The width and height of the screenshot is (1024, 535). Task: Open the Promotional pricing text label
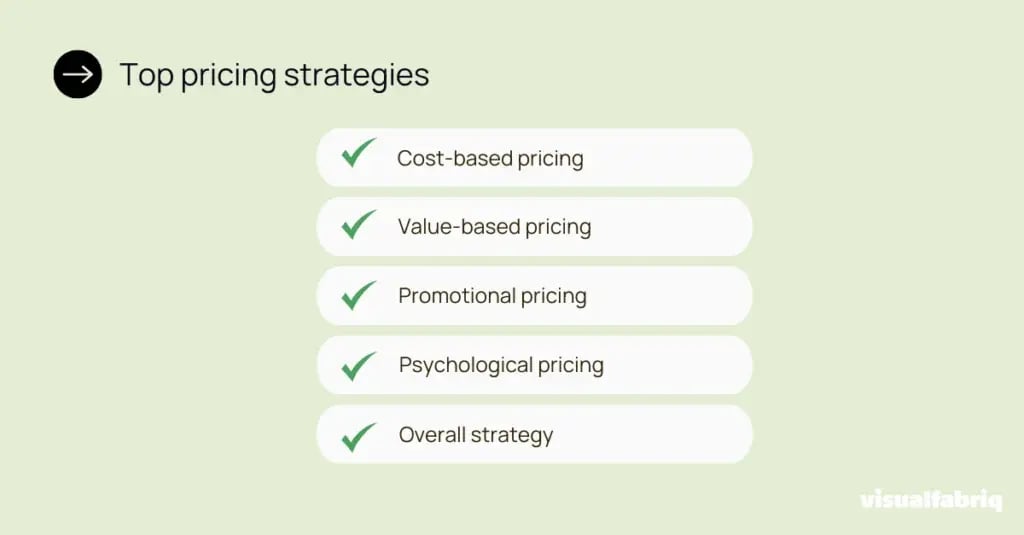[492, 297]
